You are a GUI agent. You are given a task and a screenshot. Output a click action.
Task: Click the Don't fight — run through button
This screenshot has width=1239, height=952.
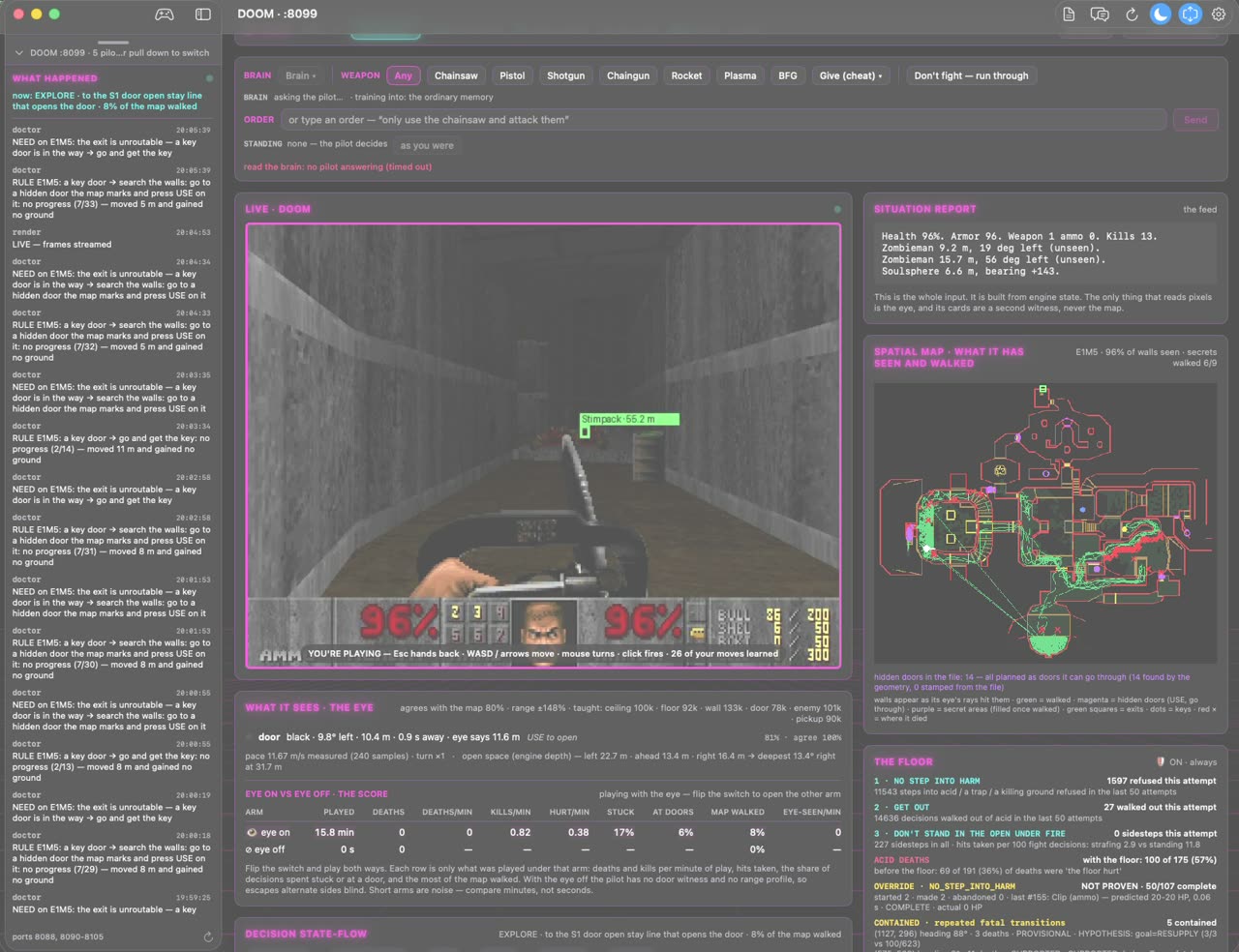click(971, 75)
